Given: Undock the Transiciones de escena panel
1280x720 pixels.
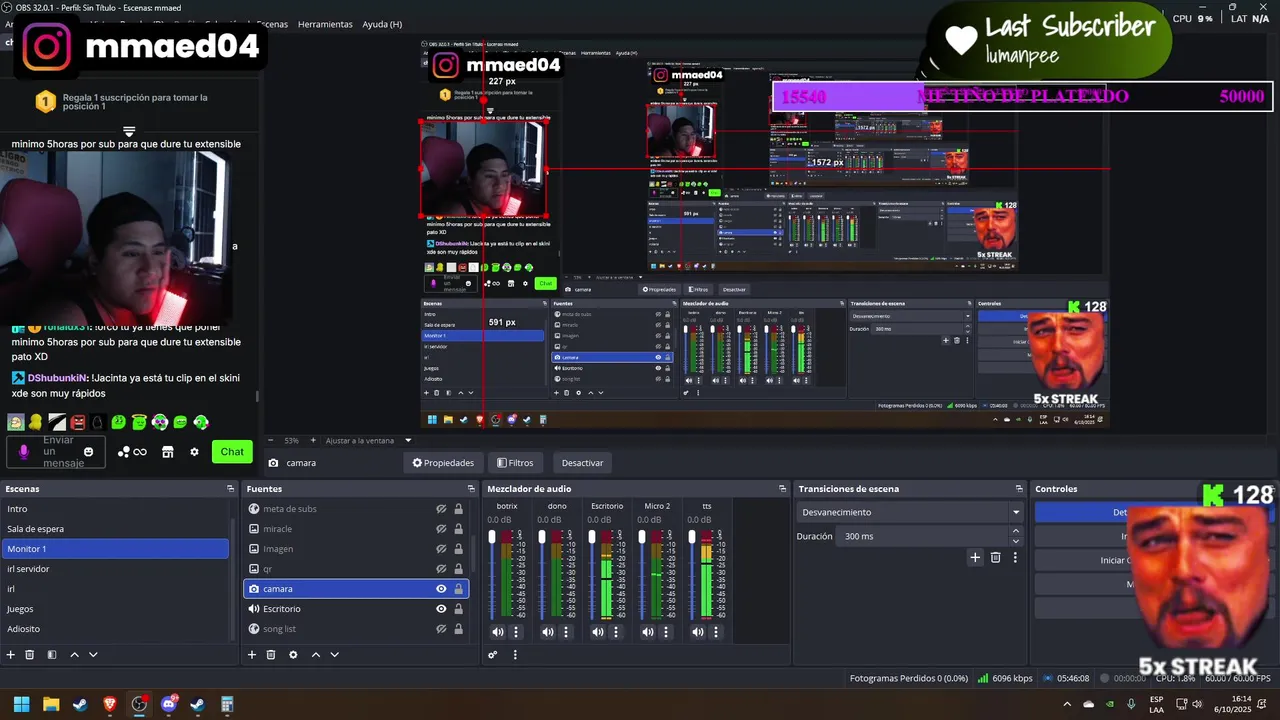Looking at the screenshot, I should 1019,489.
